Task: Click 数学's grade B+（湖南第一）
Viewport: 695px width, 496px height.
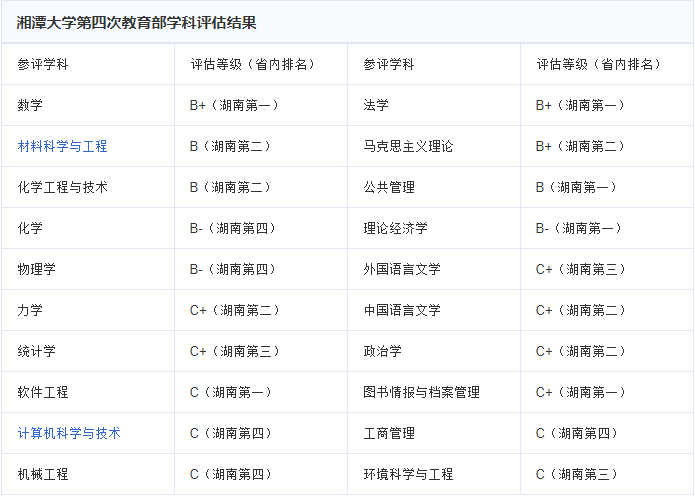Action: [234, 105]
